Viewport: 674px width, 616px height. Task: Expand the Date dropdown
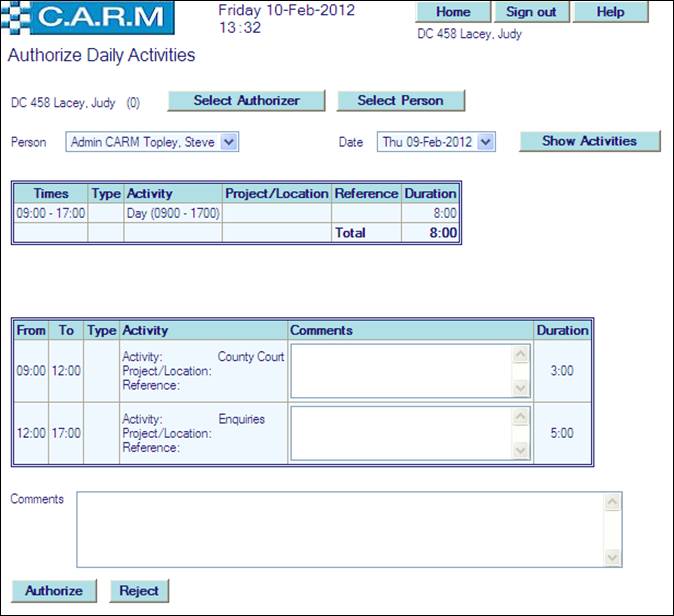[x=486, y=142]
